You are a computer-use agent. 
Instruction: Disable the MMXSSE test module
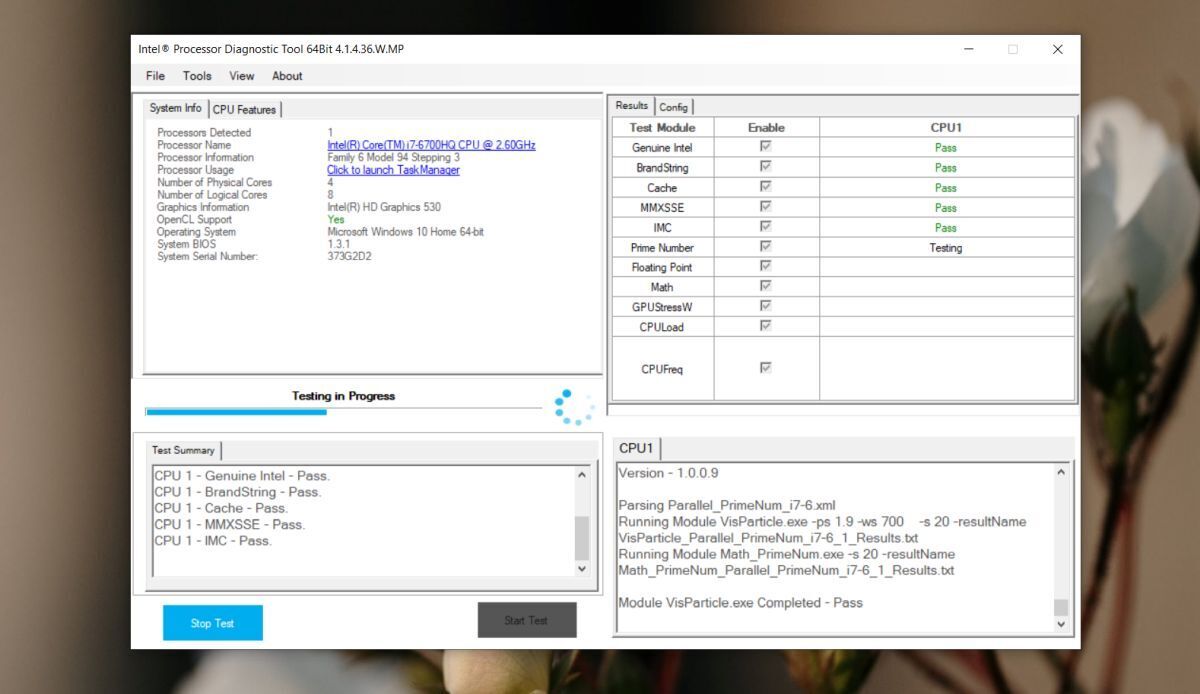(x=765, y=206)
